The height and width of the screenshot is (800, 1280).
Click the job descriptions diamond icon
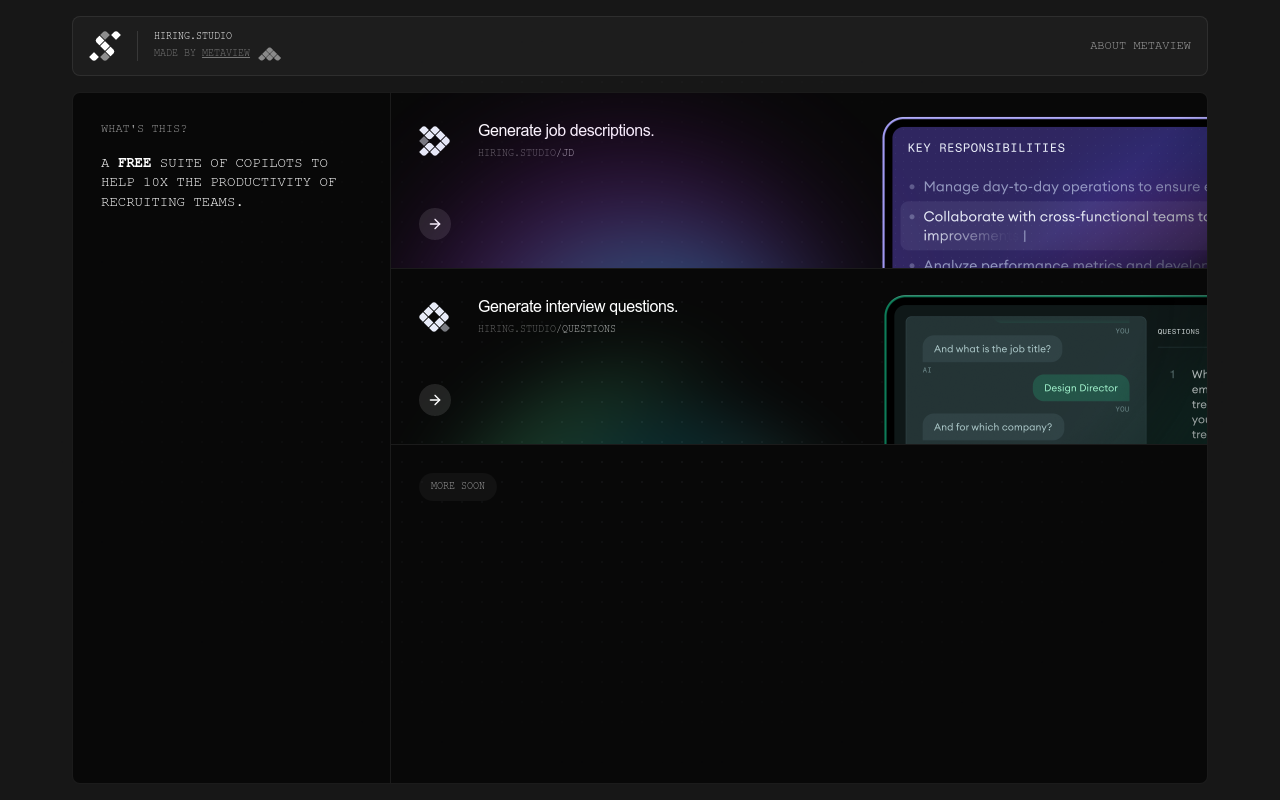(434, 141)
